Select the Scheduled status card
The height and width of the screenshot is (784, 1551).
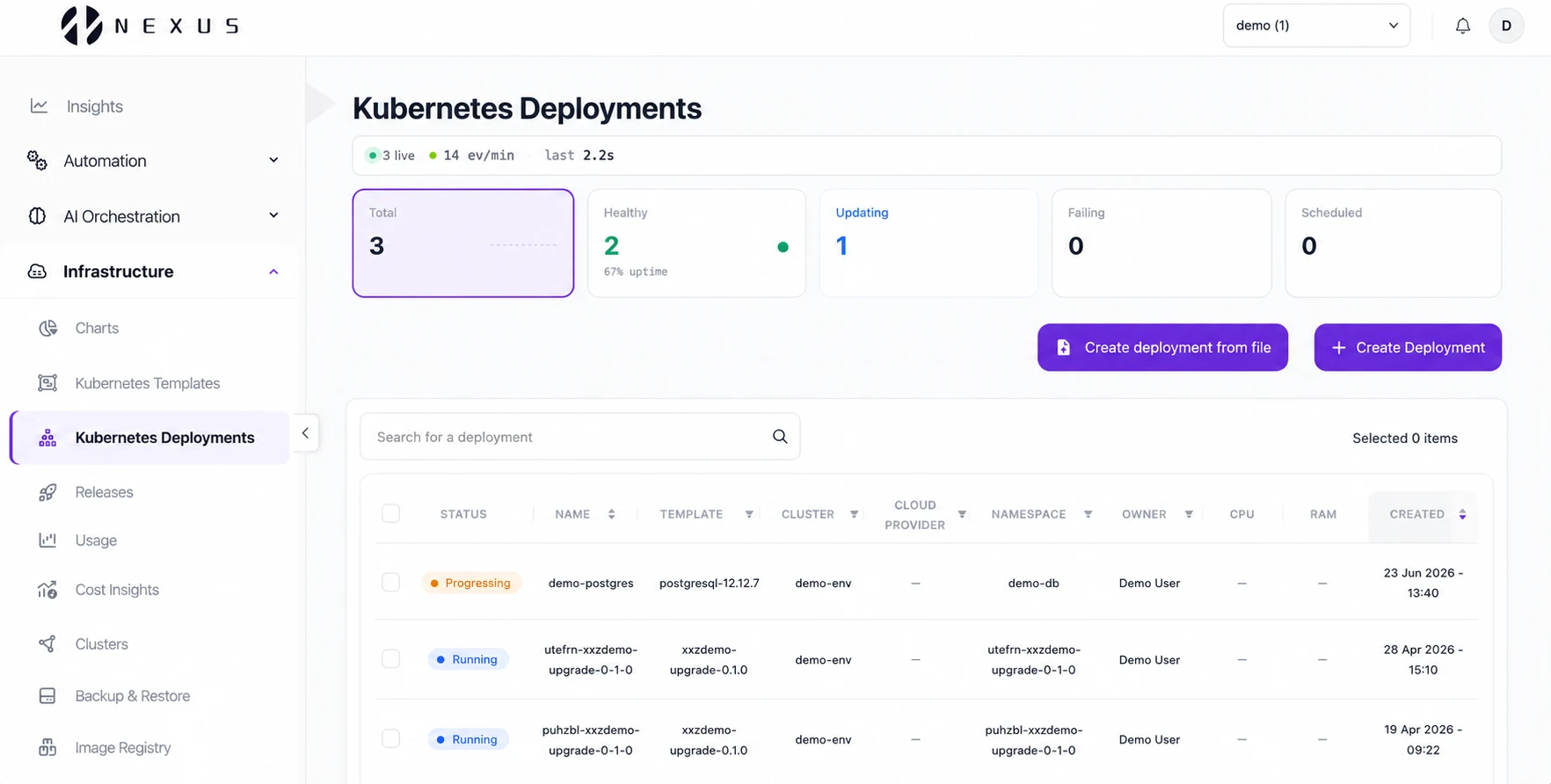coord(1394,243)
